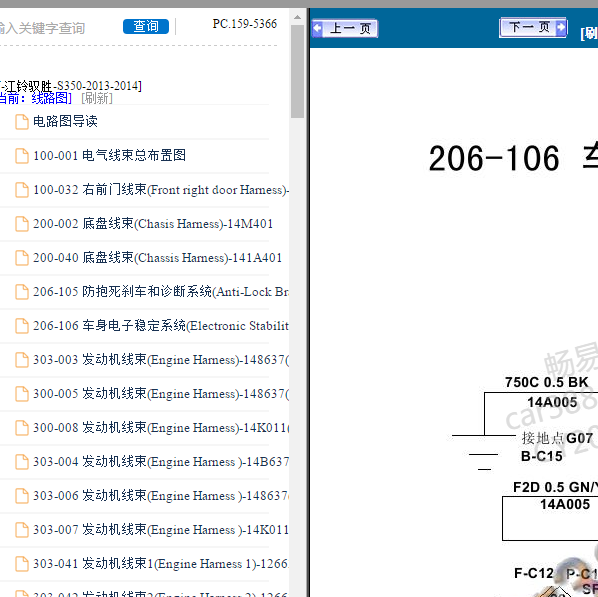
Task: Click document icon beside 303-004
Action: [22, 461]
